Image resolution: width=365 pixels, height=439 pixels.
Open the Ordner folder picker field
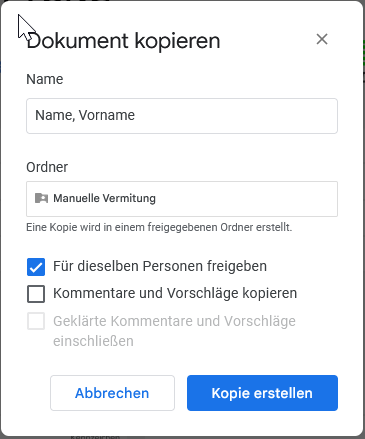click(x=182, y=199)
